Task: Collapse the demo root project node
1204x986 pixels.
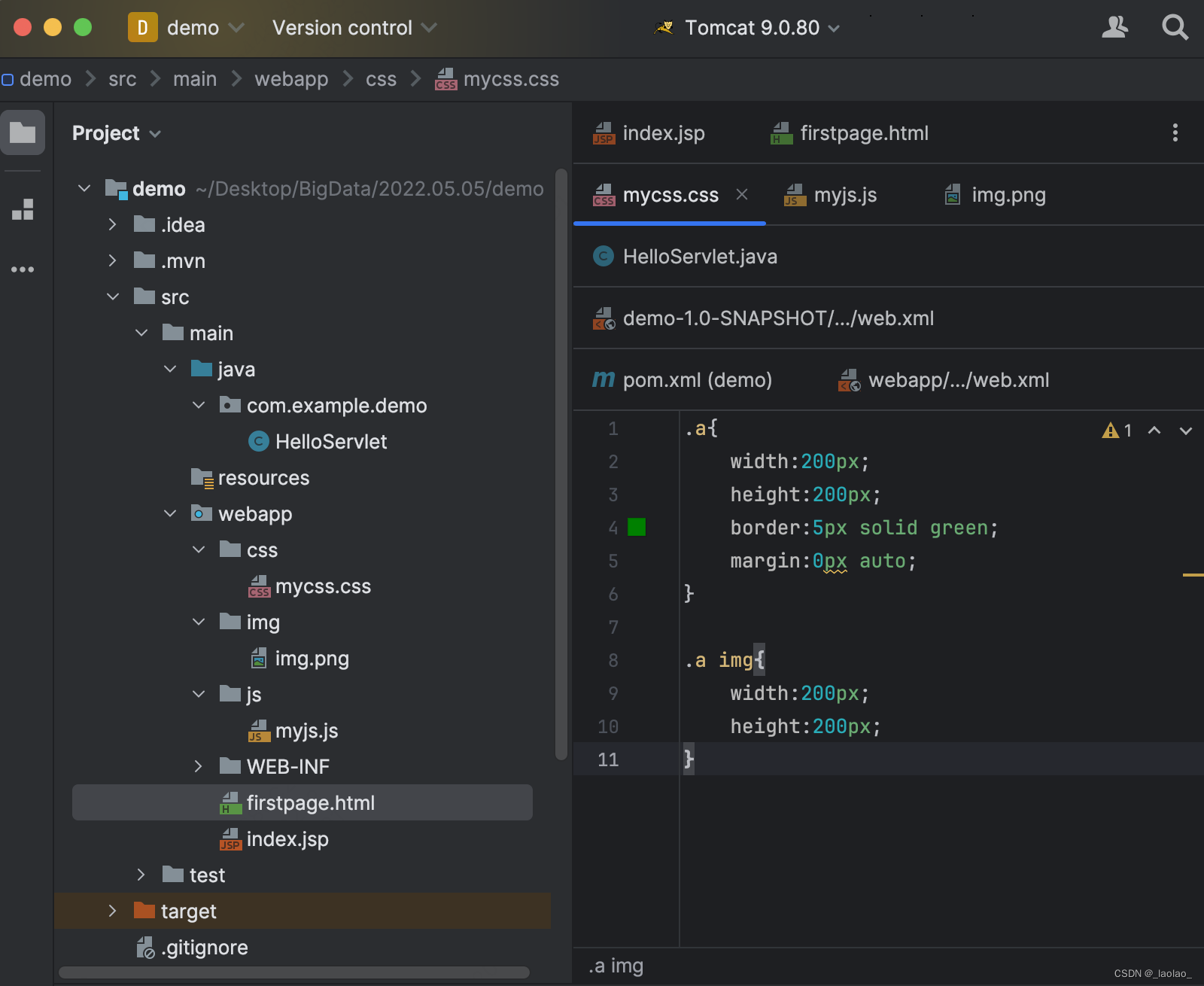Action: (84, 188)
